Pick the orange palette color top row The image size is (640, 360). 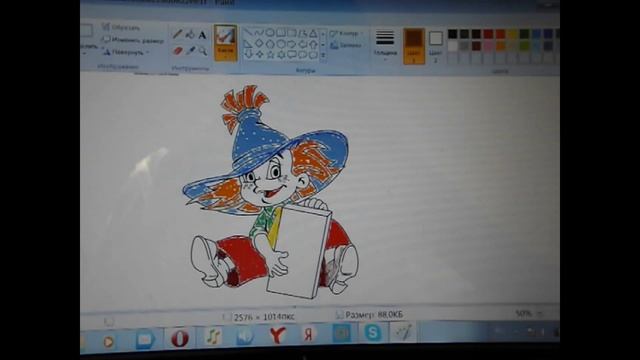tap(500, 34)
